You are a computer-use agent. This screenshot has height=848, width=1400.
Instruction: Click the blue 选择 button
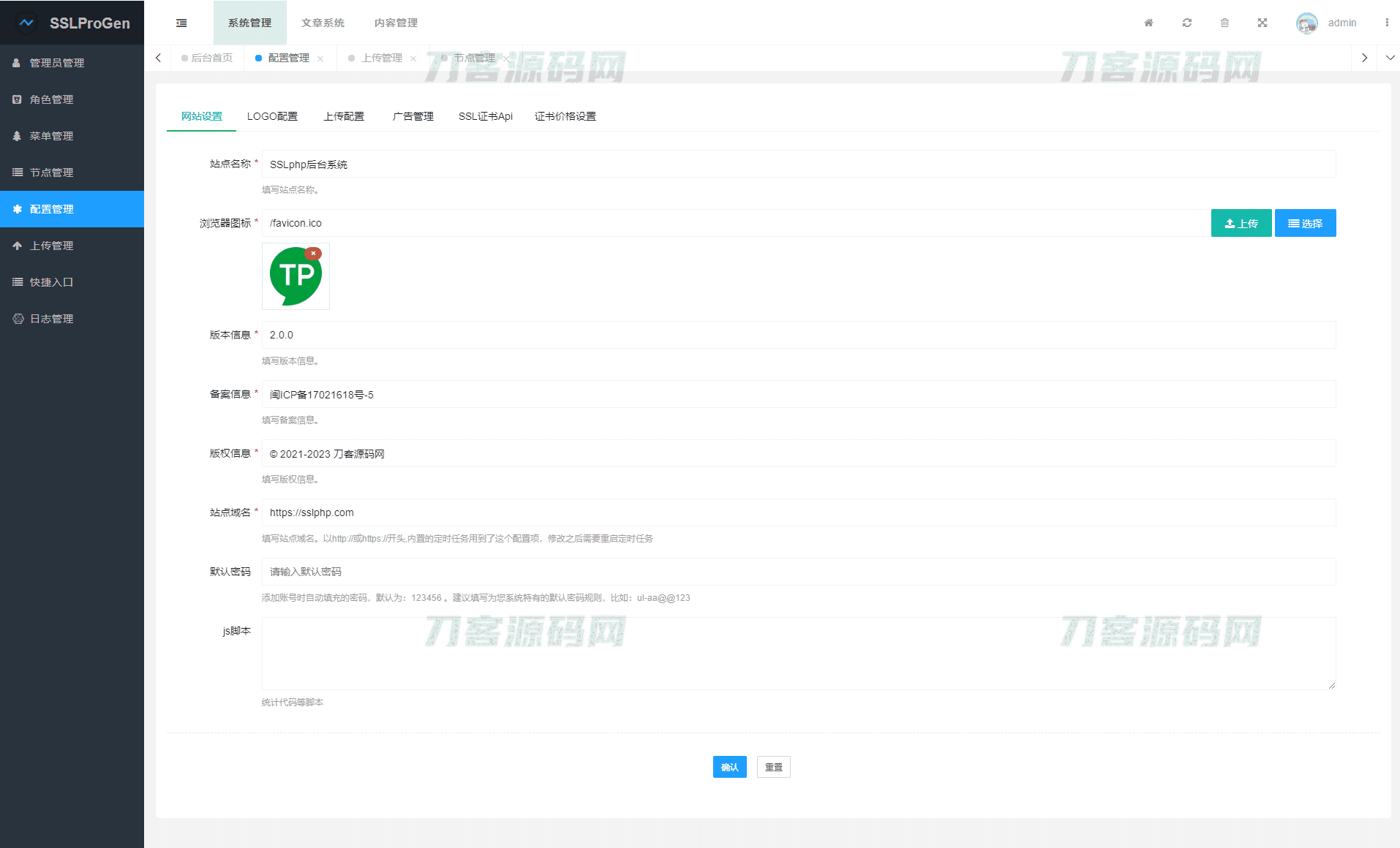pyautogui.click(x=1306, y=223)
